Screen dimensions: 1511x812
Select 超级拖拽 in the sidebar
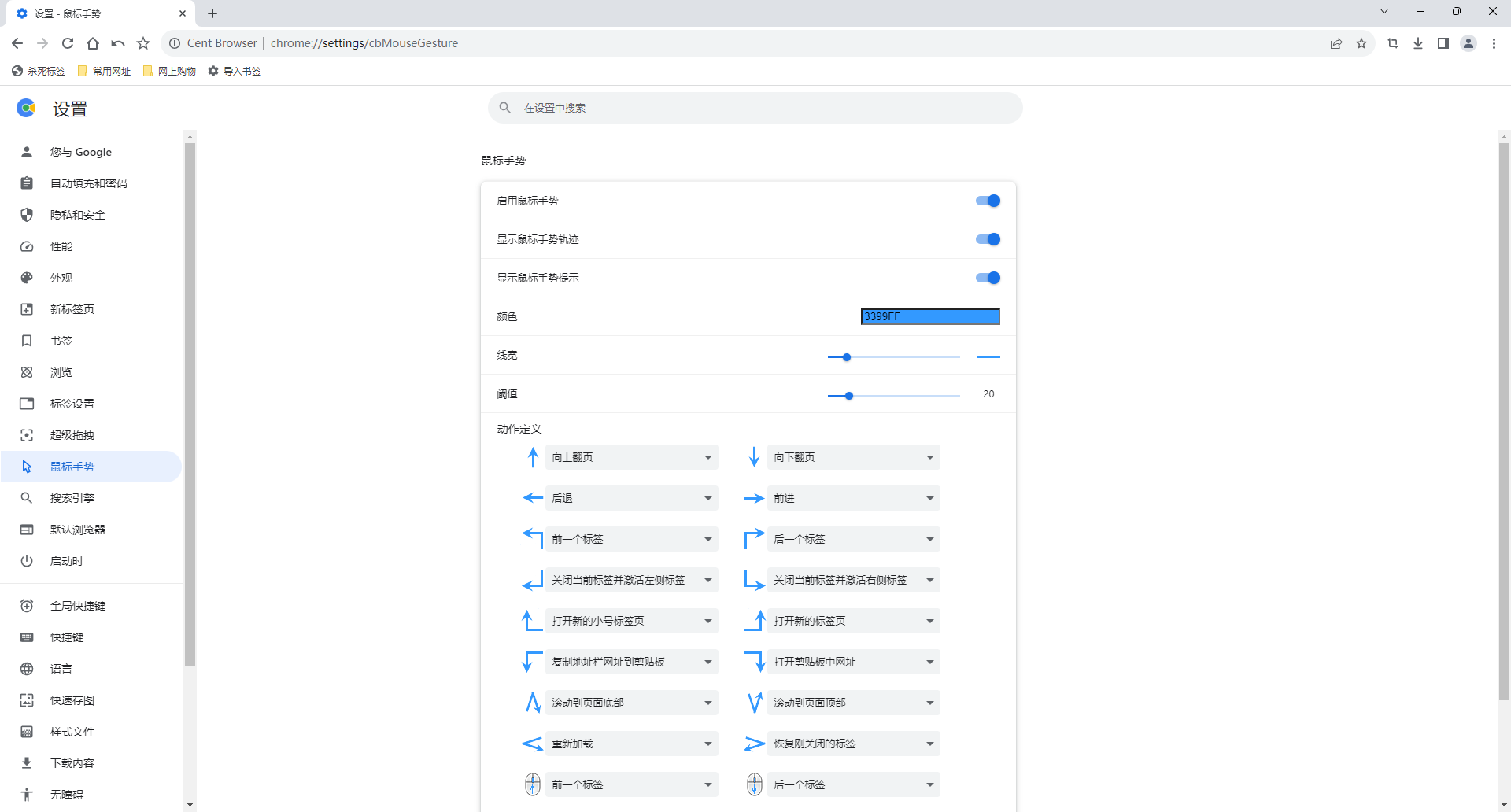point(91,435)
